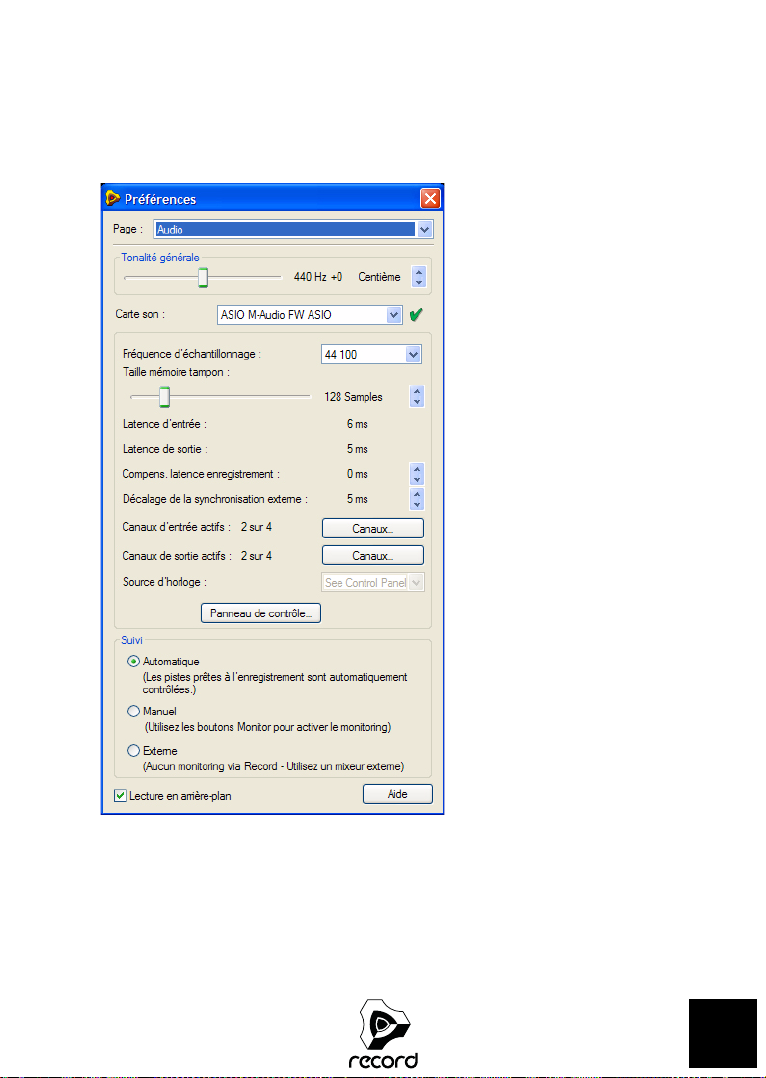Select the Automatique monitoring radio button
The width and height of the screenshot is (766, 1078).
coord(134,661)
